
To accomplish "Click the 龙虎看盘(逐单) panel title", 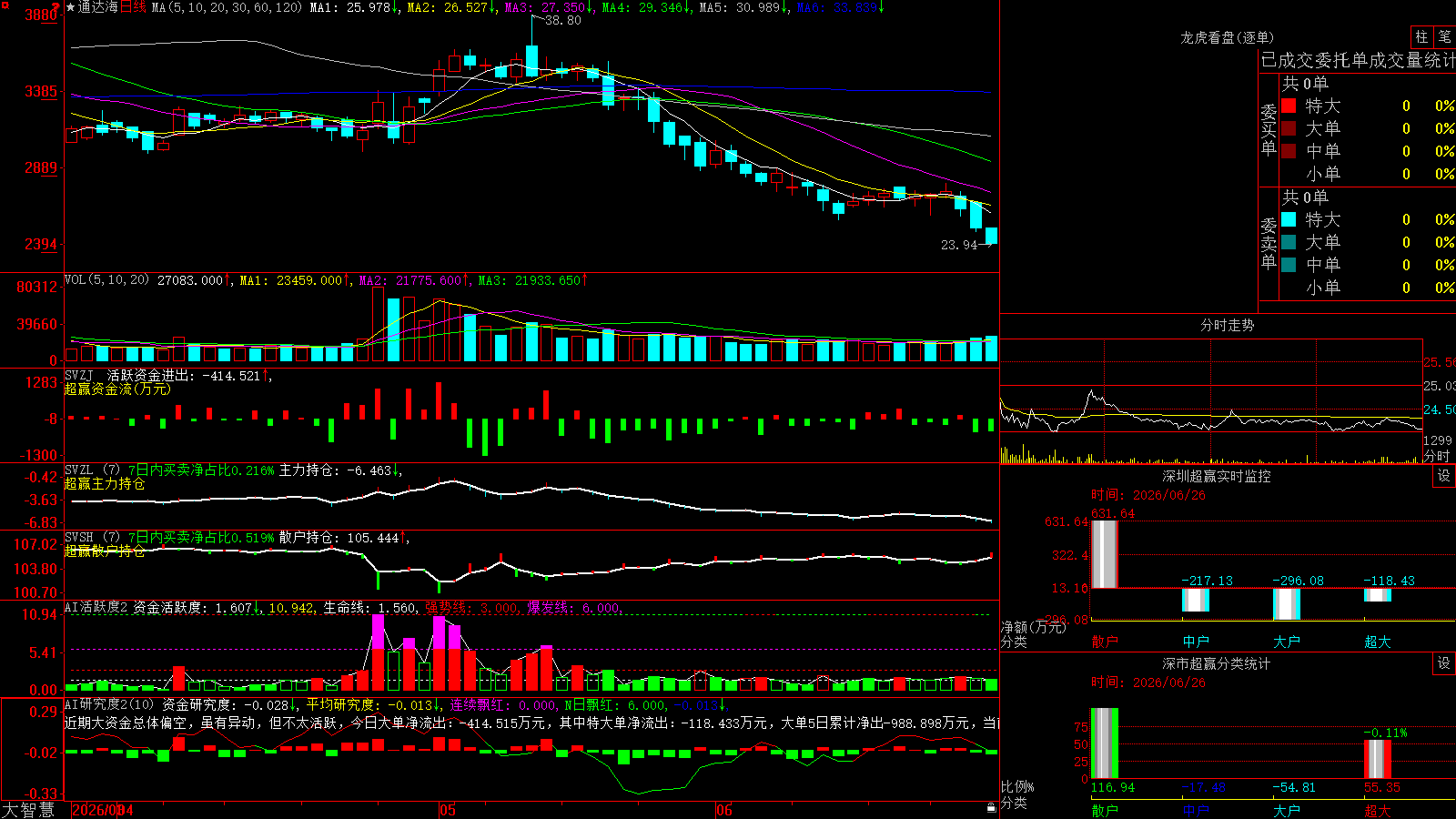I will 1228,37.
